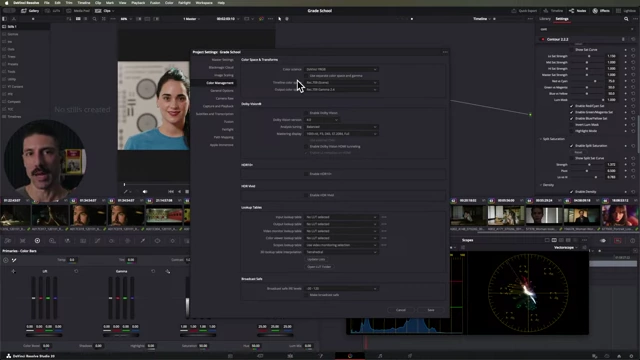Screen dimensions: 640x360
Task: Check Enable Dolby Vision HDMI tunneling
Action: (306, 146)
